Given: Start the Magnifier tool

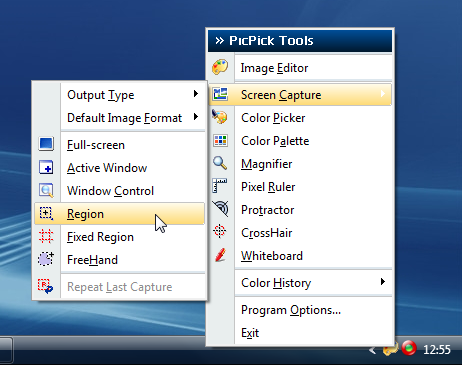Looking at the screenshot, I should 300,164.
